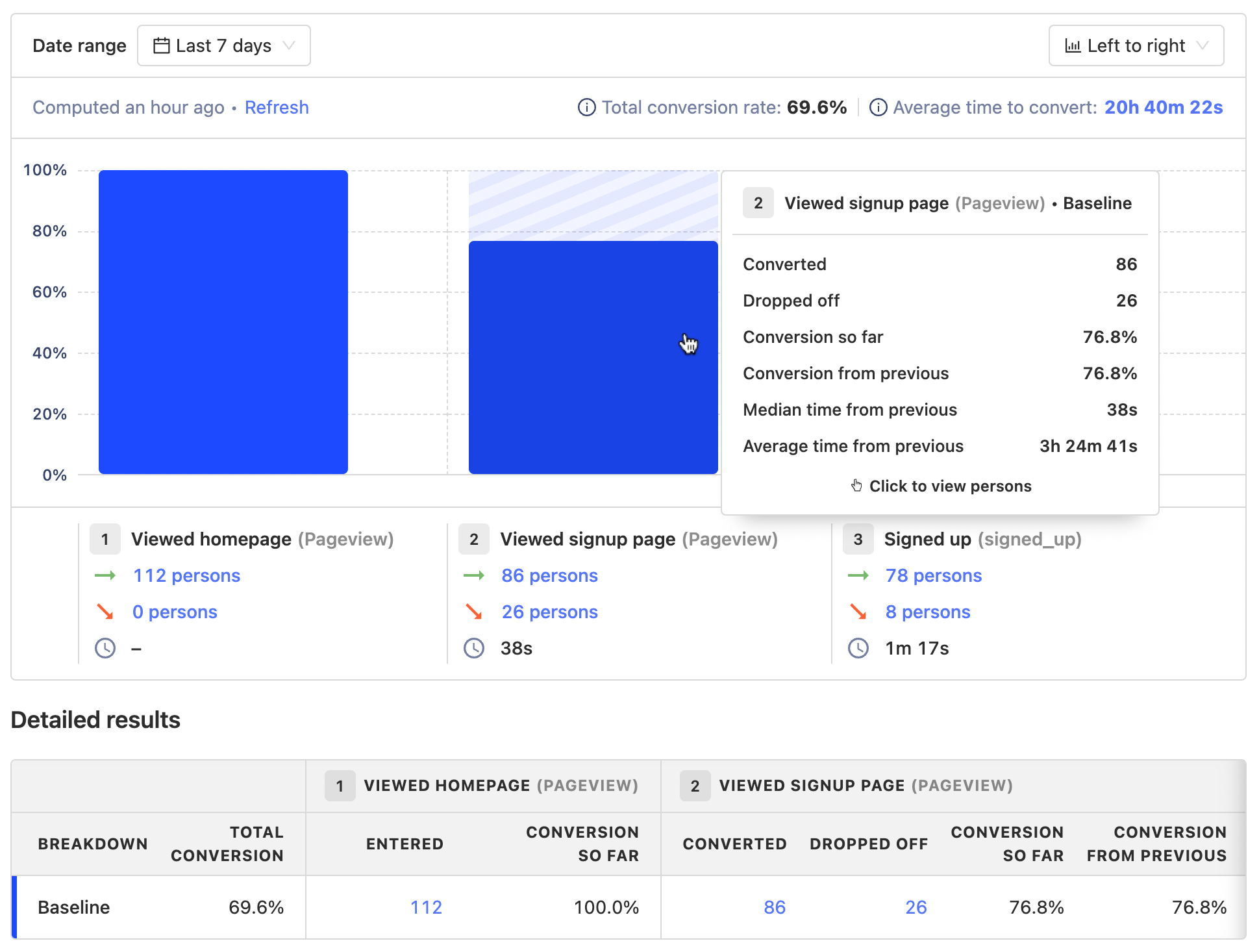1259x952 pixels.
Task: Click the calendar icon in the date range selector
Action: (161, 45)
